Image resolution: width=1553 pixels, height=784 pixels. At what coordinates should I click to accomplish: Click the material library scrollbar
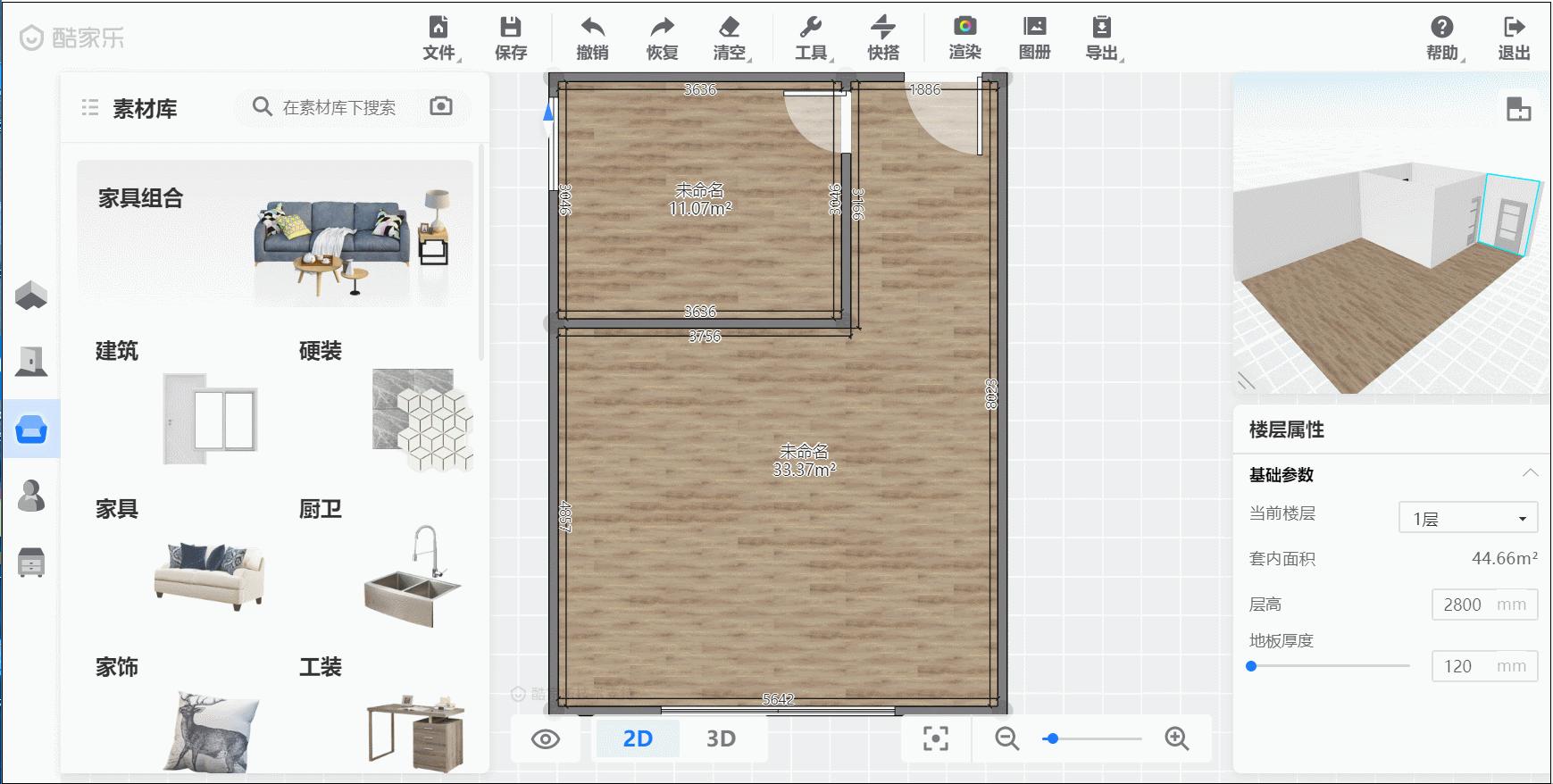point(481,252)
